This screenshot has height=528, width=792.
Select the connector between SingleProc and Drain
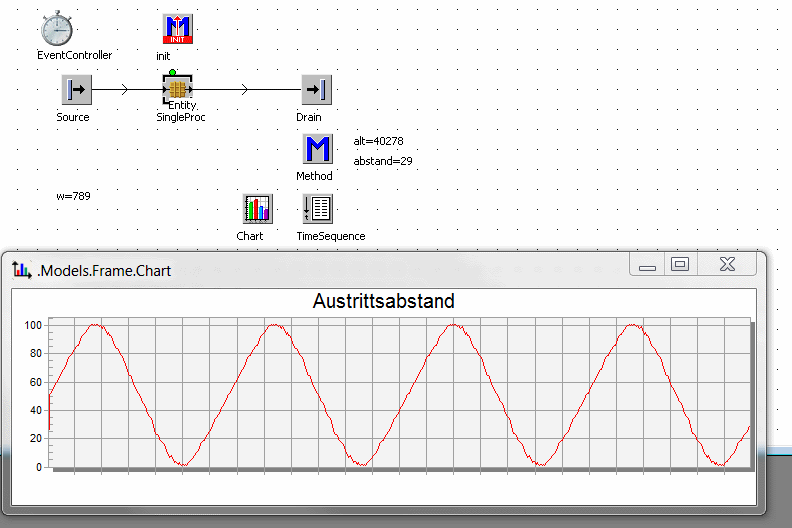(246, 89)
